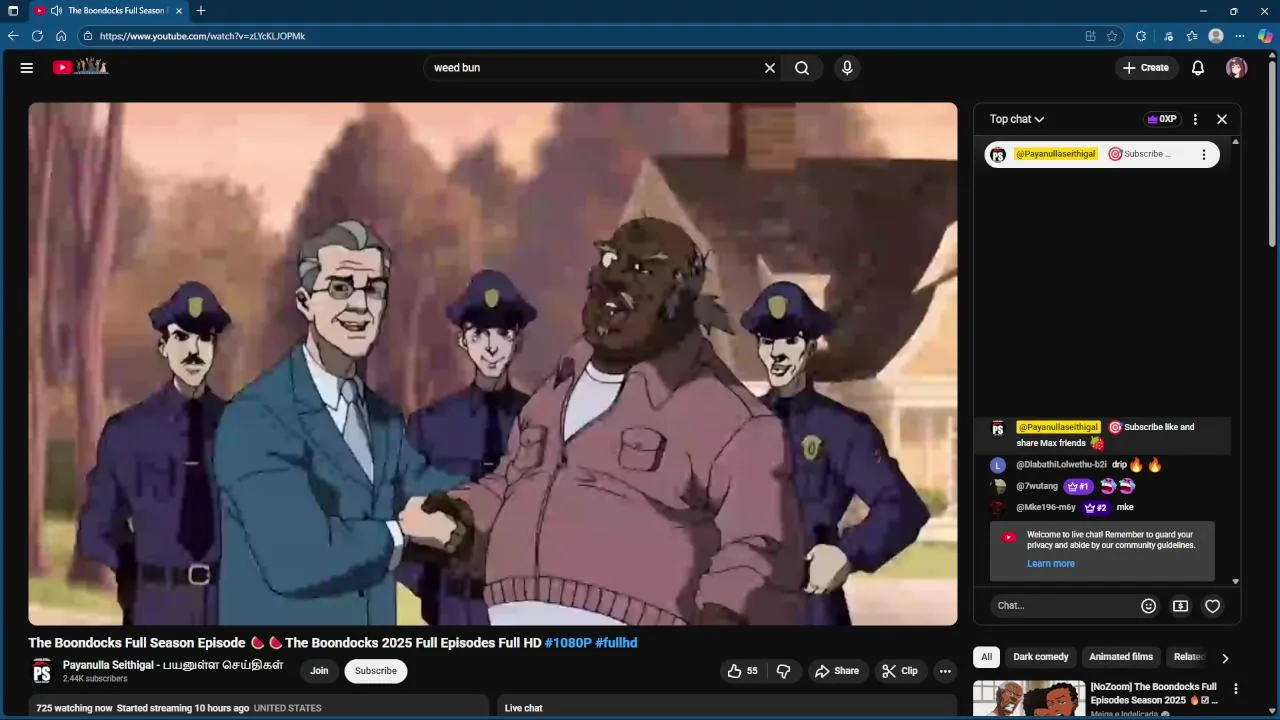Image resolution: width=1280 pixels, height=720 pixels.
Task: Add page to favorites with star
Action: tap(1112, 36)
